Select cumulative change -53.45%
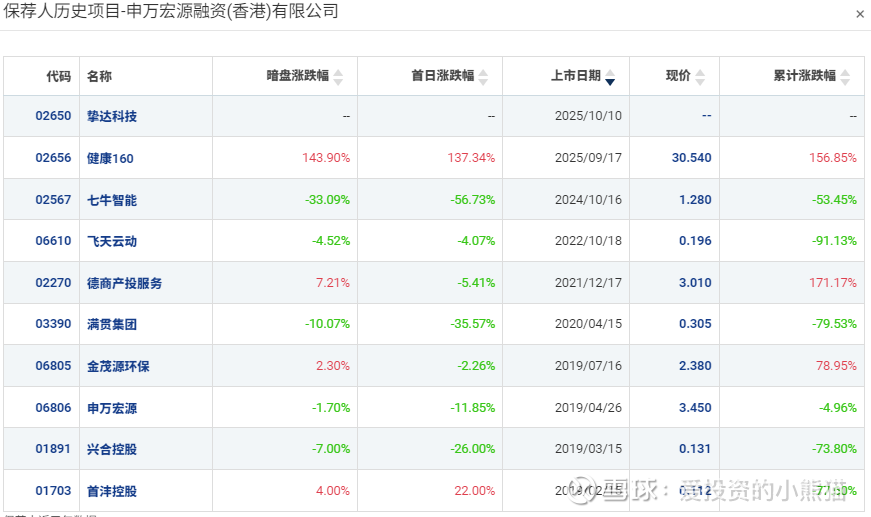This screenshot has height=517, width=871. (834, 199)
